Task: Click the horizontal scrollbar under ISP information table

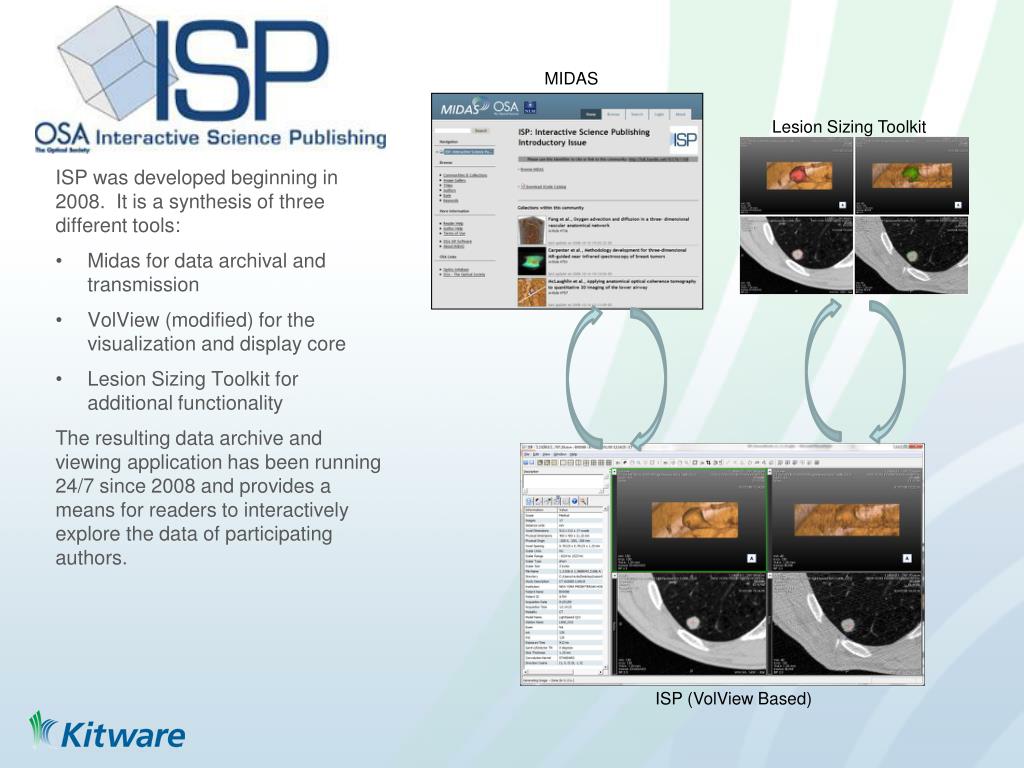Action: point(564,672)
